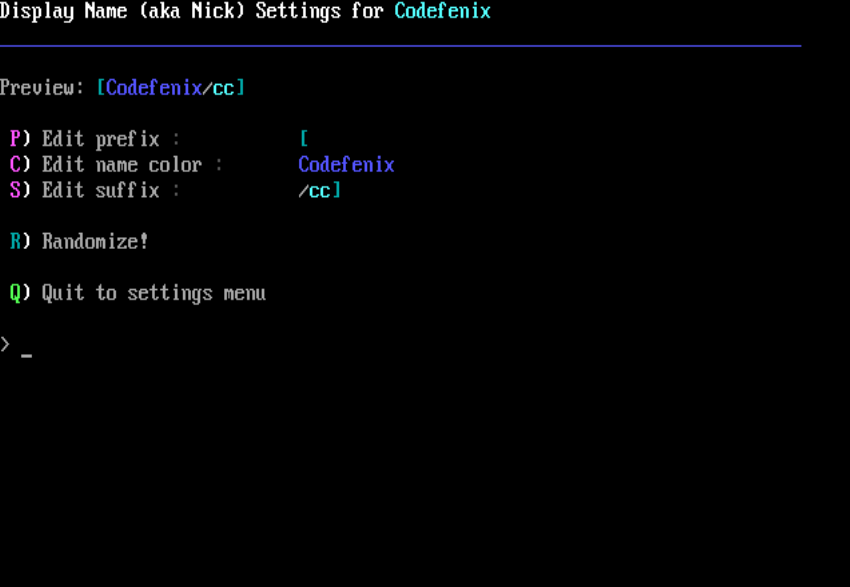The image size is (850, 587).
Task: Click the [Codefenix/cc] preview text
Action: click(x=171, y=88)
